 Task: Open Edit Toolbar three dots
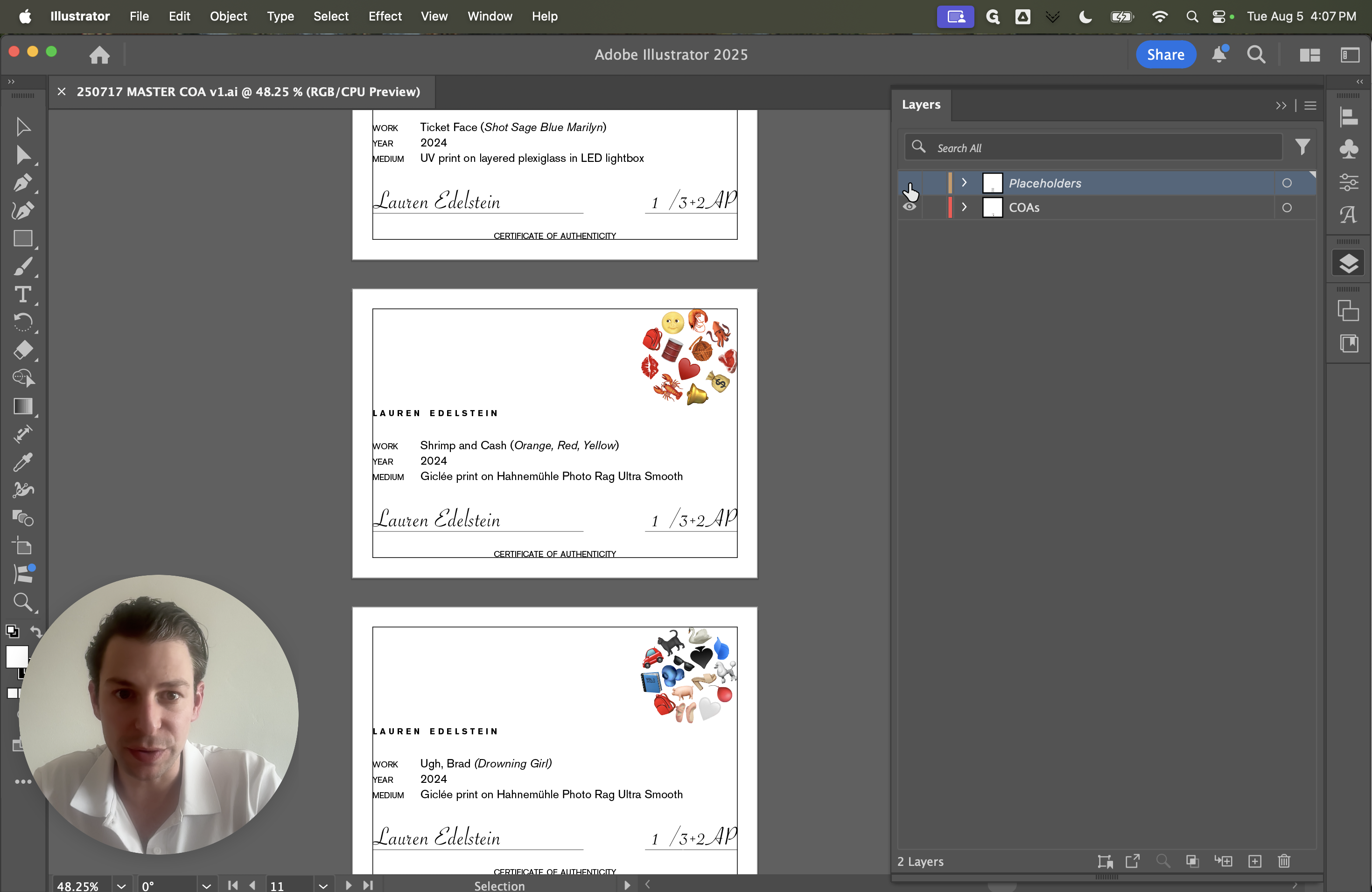23,782
